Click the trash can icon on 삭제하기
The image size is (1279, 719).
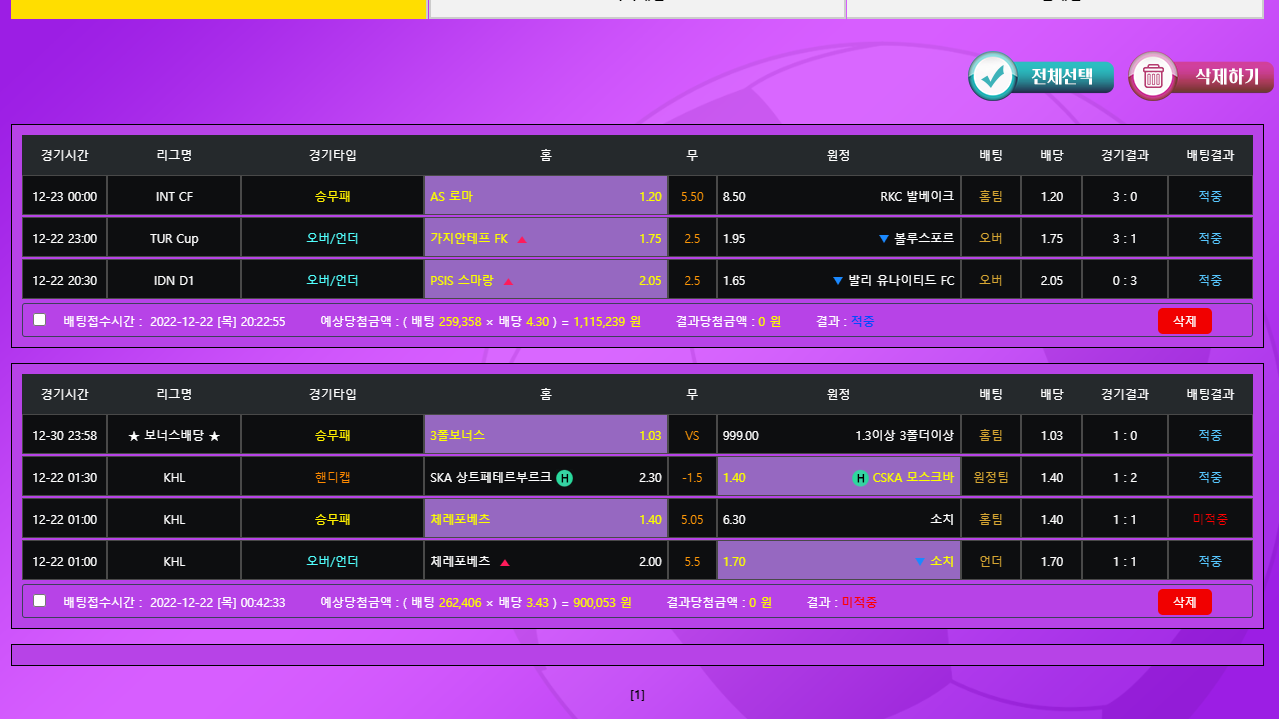pos(1153,77)
